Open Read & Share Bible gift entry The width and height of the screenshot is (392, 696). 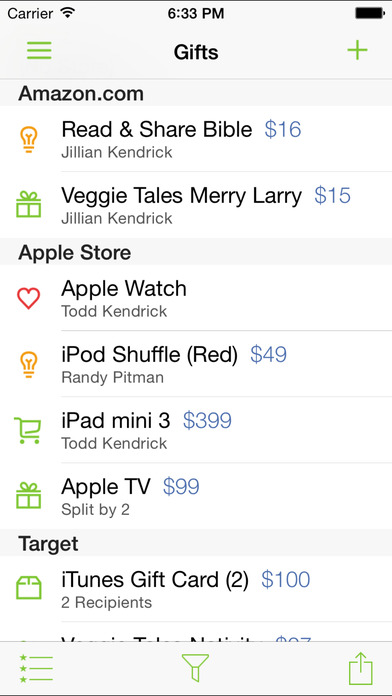(196, 139)
